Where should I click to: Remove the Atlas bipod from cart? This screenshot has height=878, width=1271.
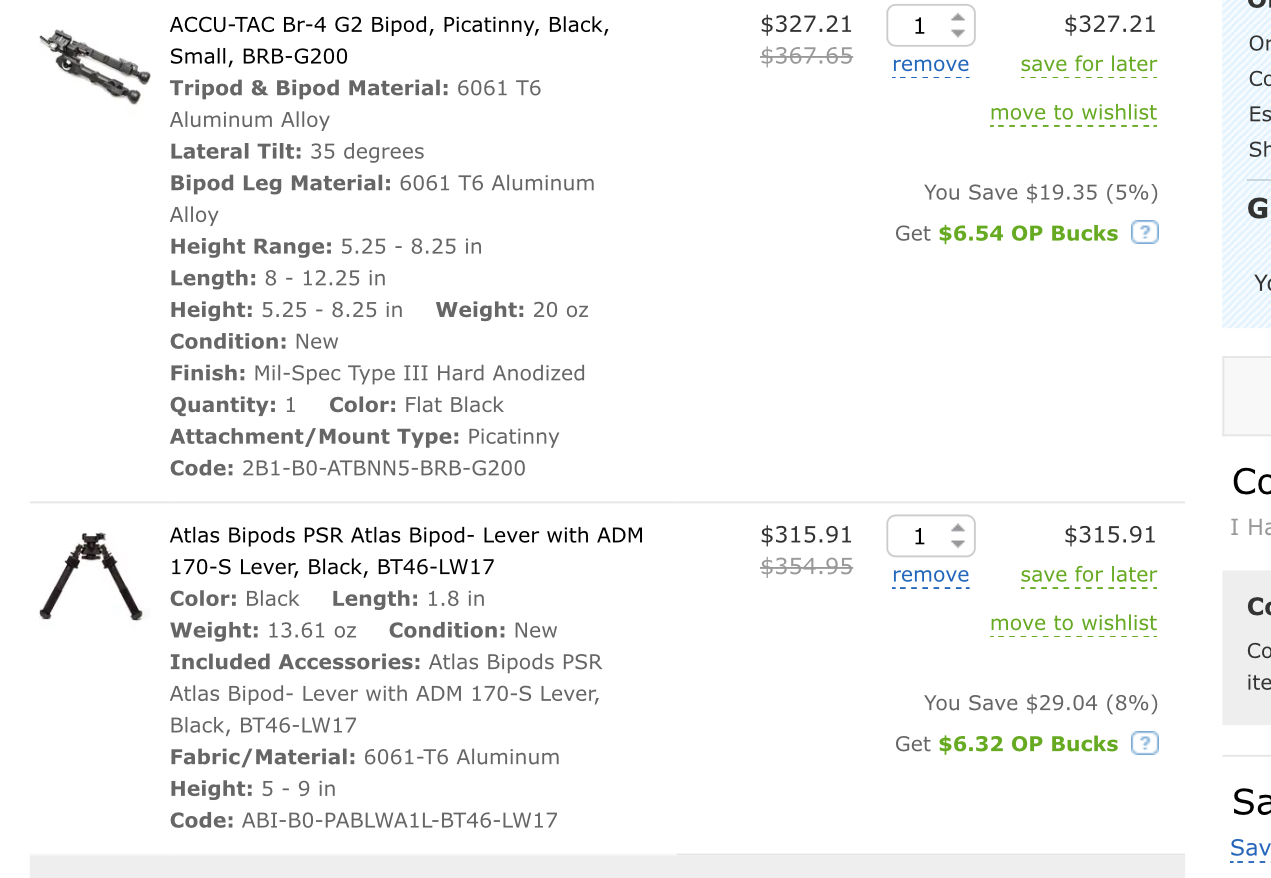pos(930,576)
